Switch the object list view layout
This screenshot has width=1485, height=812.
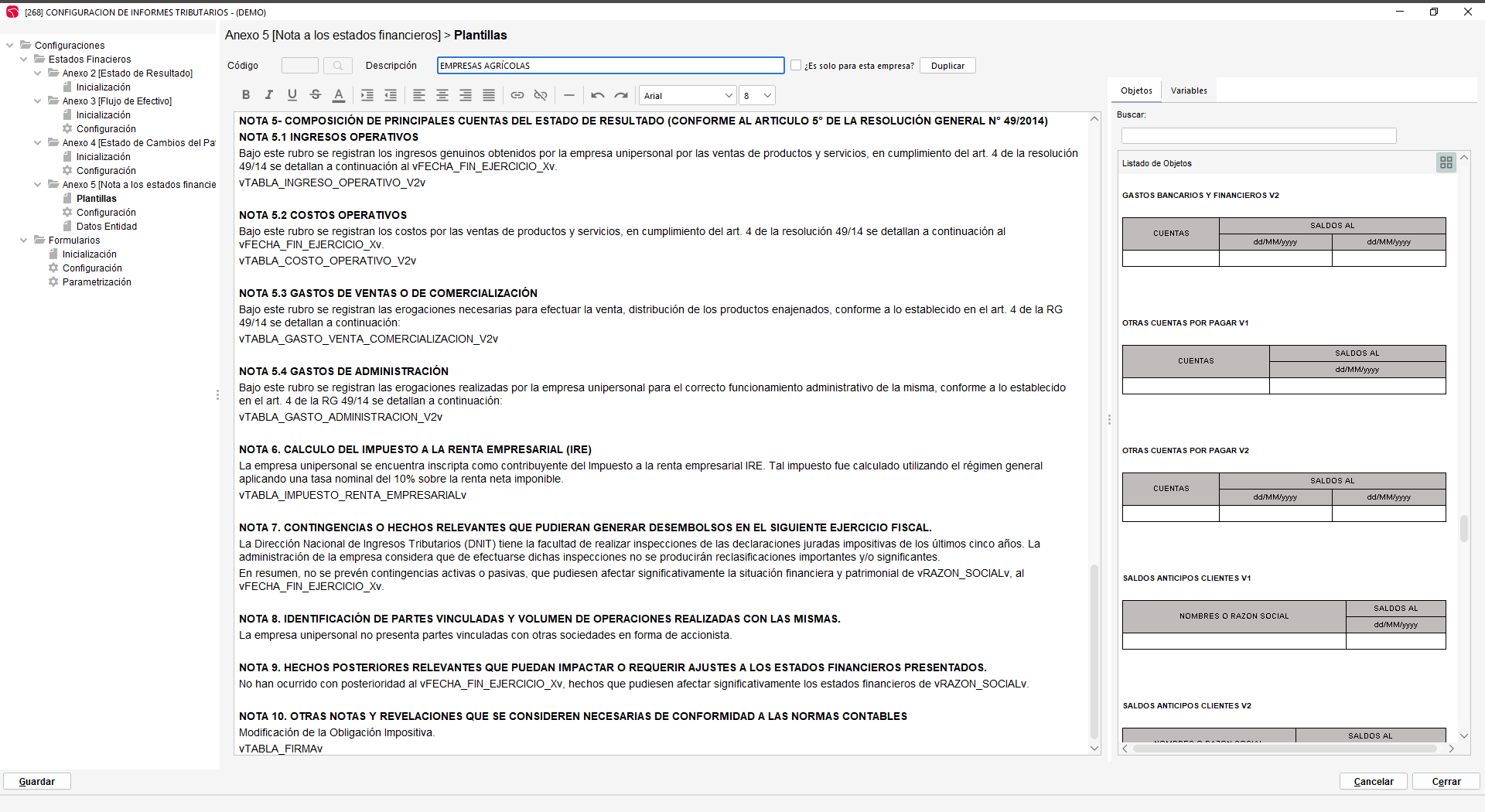click(1446, 162)
